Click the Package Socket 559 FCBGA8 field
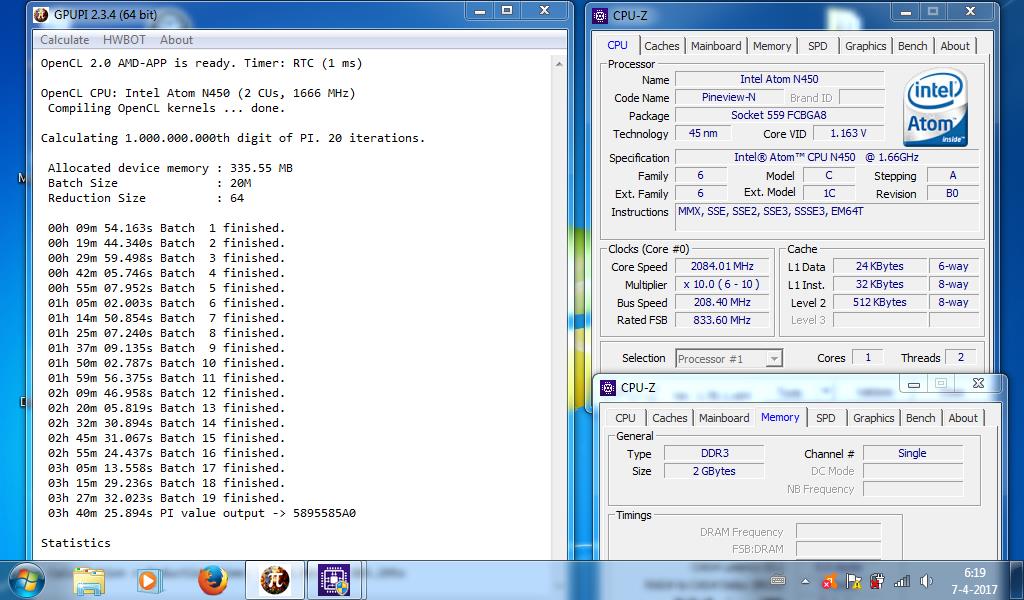 (779, 115)
